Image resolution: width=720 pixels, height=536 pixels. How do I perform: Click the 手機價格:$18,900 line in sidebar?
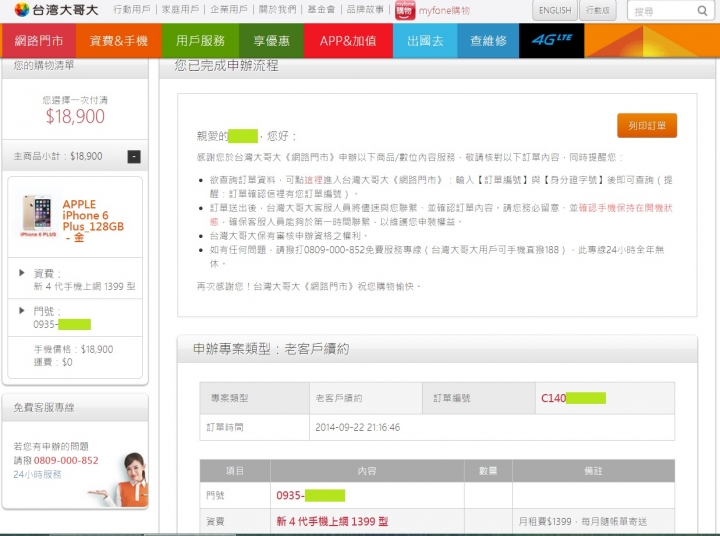[x=73, y=349]
